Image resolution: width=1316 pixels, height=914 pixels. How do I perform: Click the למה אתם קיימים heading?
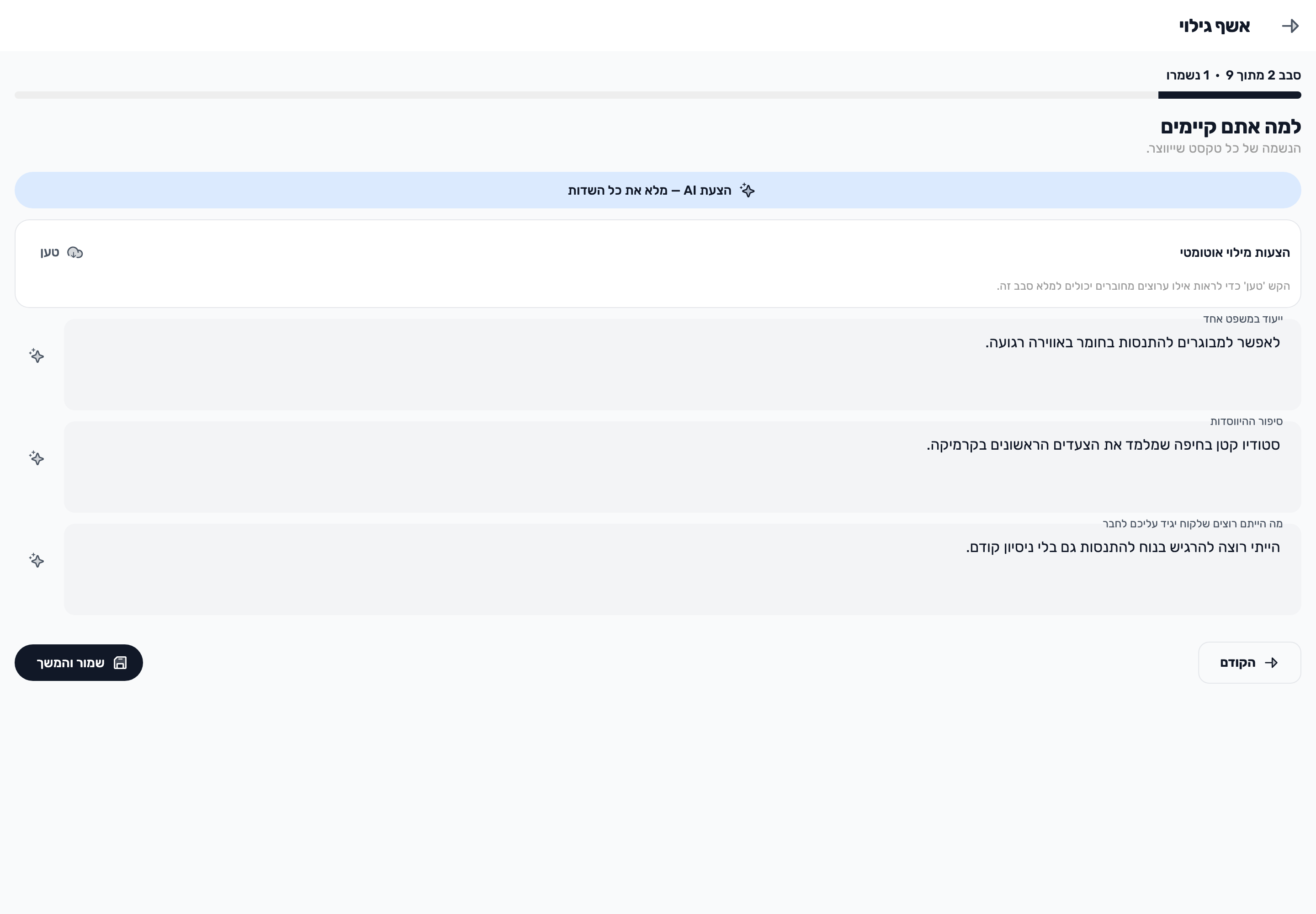tap(1231, 127)
